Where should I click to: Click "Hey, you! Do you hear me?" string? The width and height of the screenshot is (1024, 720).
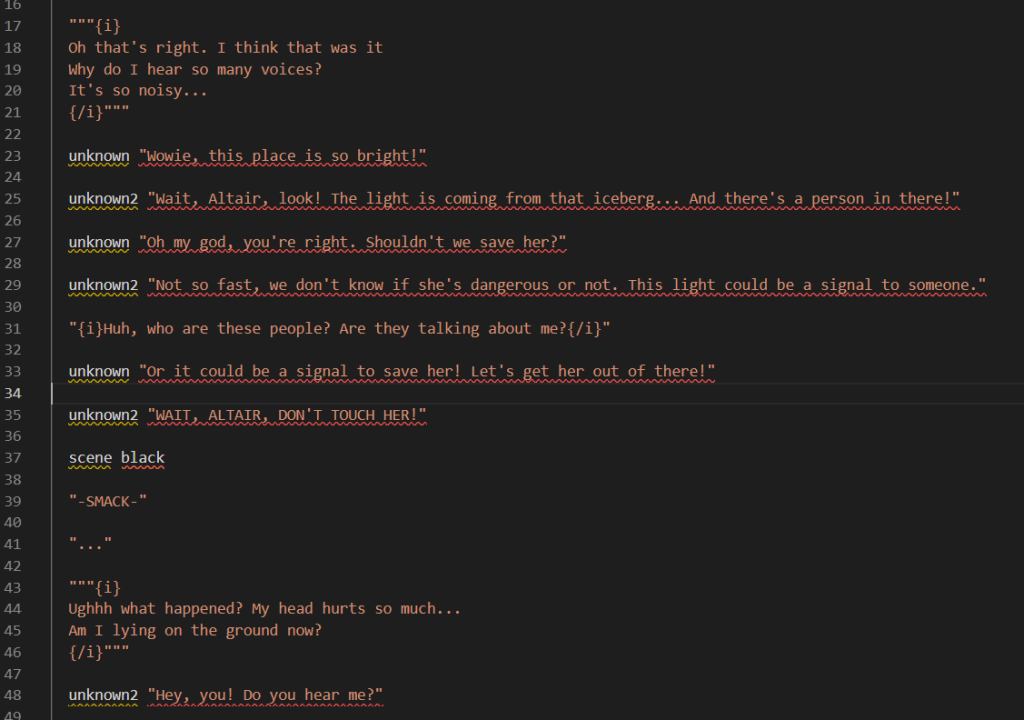tap(266, 695)
